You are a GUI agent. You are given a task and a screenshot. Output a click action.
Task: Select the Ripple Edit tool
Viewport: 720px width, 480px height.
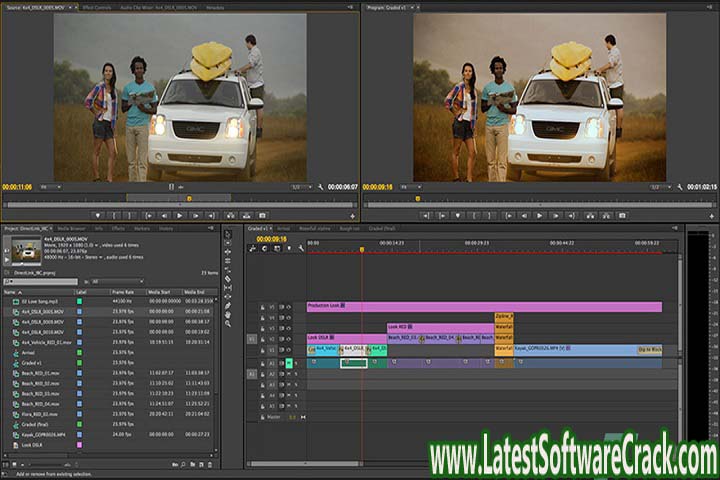coord(228,252)
